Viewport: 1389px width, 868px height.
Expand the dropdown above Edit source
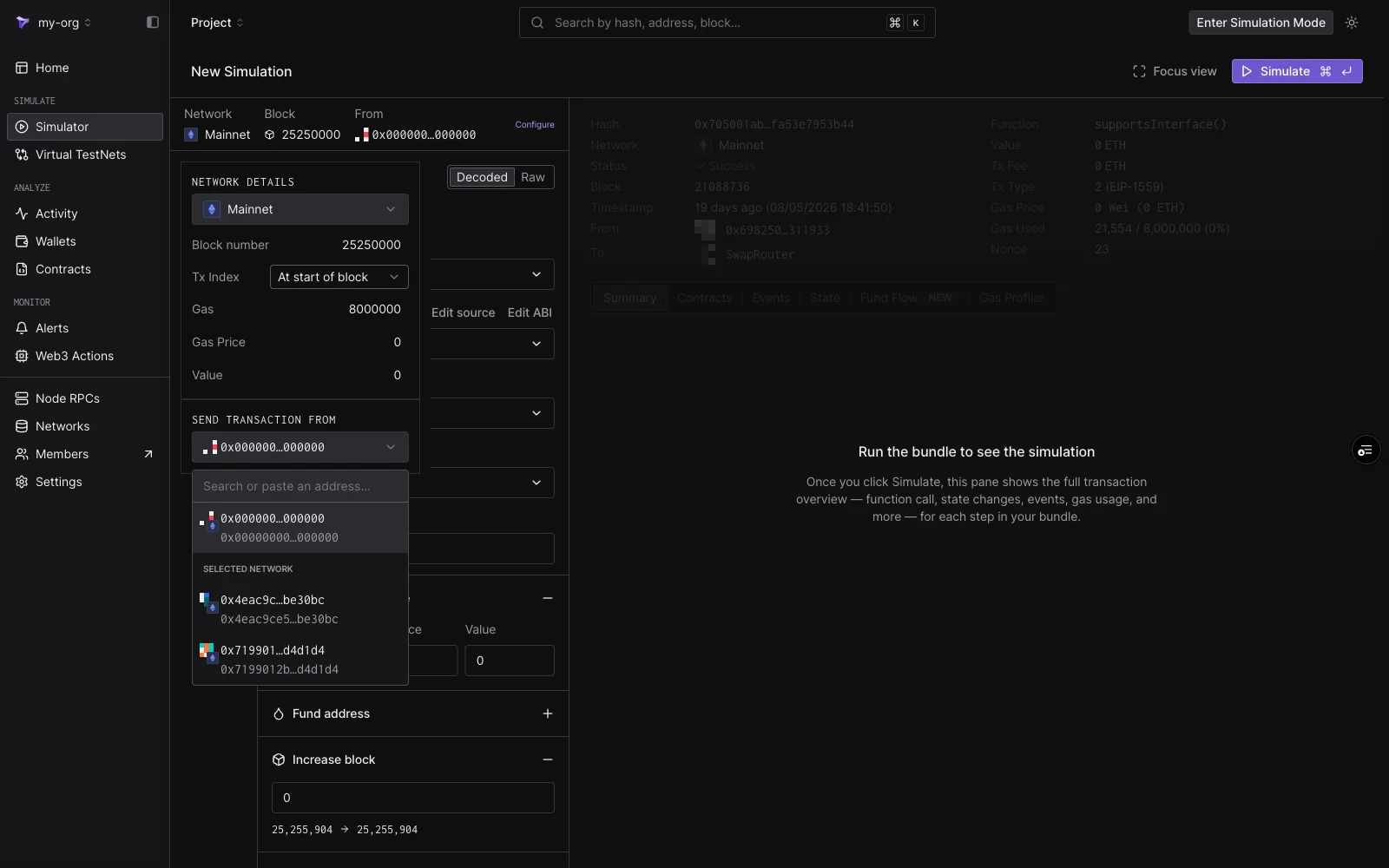coord(537,274)
